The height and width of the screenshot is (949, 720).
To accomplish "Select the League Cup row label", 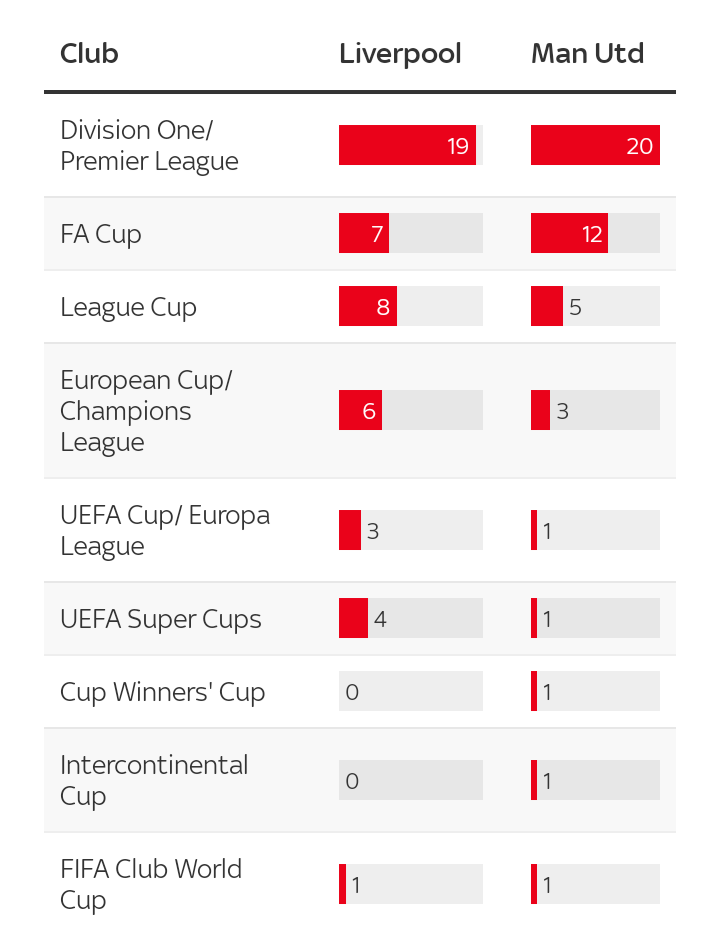I will tap(128, 307).
